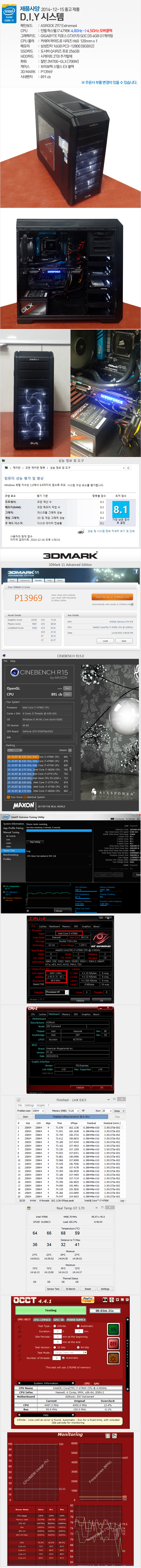Click the Cinebench R15 sphere logo
The width and height of the screenshot is (141, 1568).
pos(15,673)
